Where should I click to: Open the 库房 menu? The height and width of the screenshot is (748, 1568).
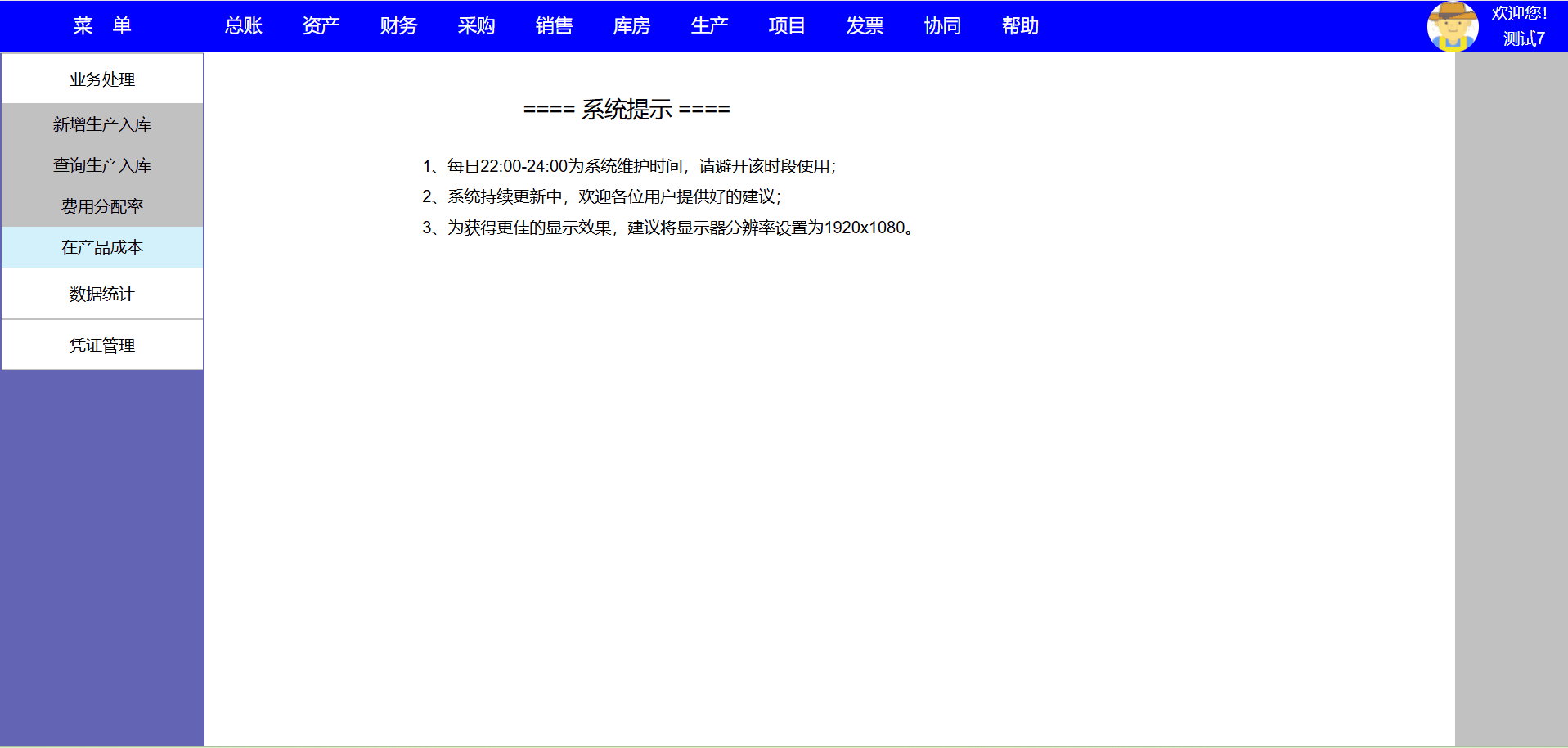click(x=631, y=26)
